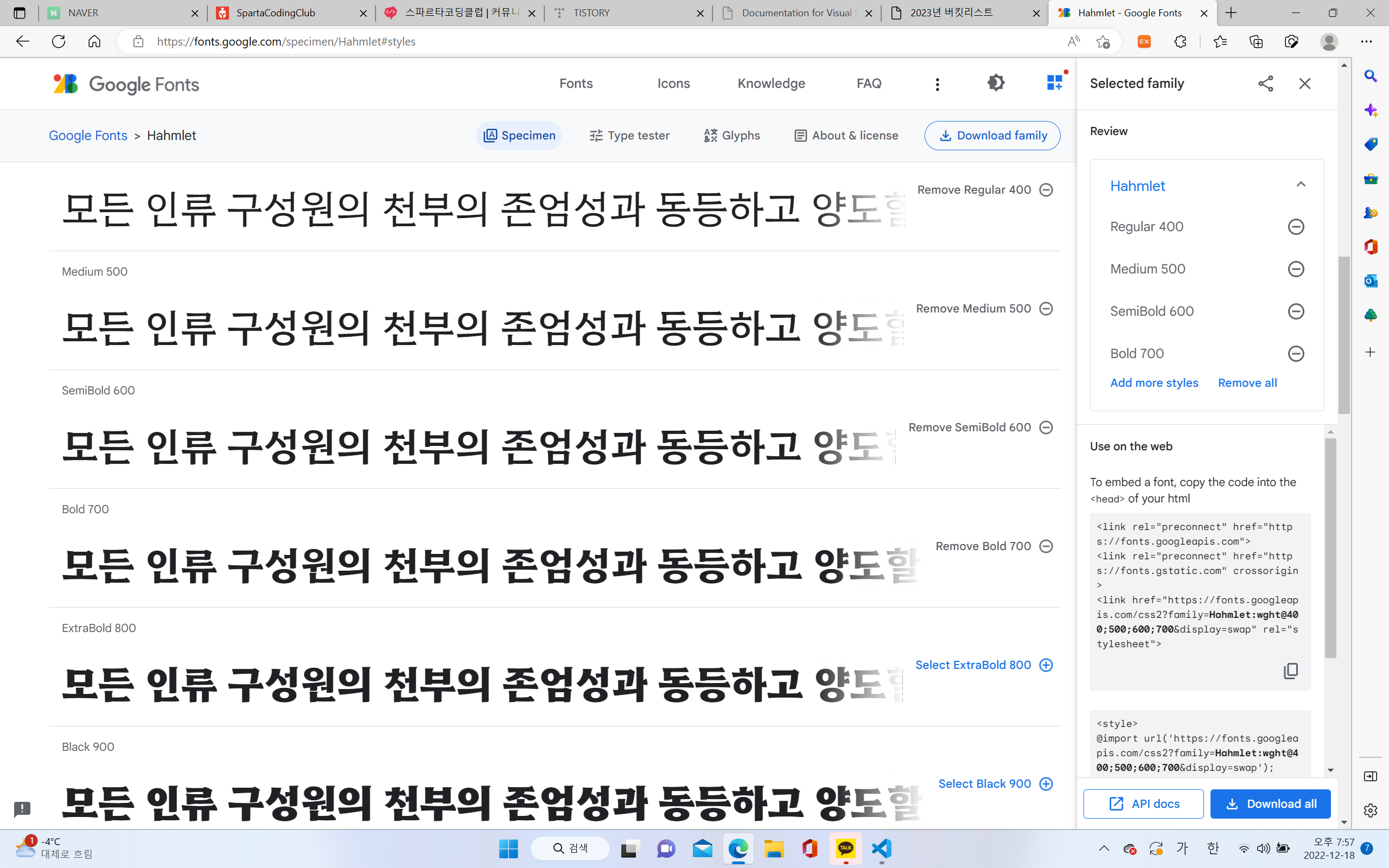This screenshot has height=868, width=1389.
Task: Open the browser profile avatar
Action: point(1329,41)
